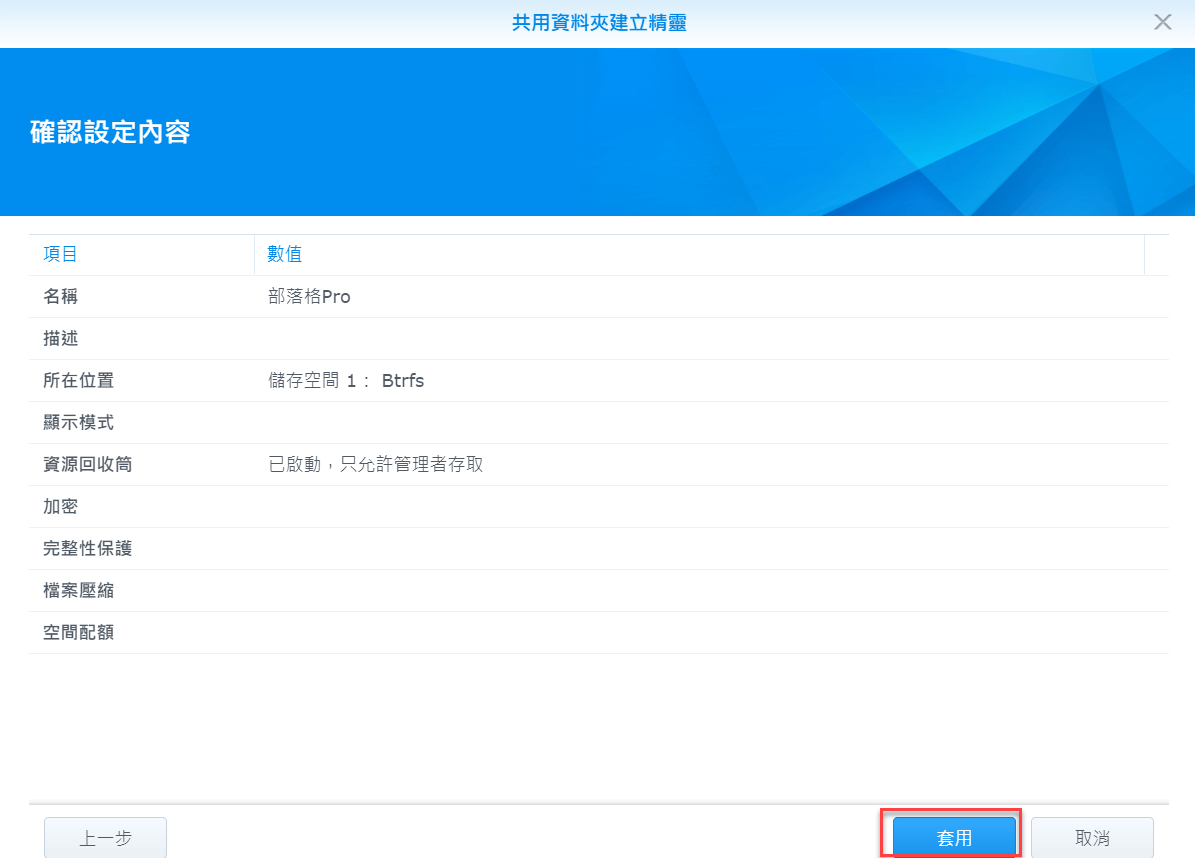
Task: Select the 顯示模式 row label
Action: pyautogui.click(x=78, y=422)
